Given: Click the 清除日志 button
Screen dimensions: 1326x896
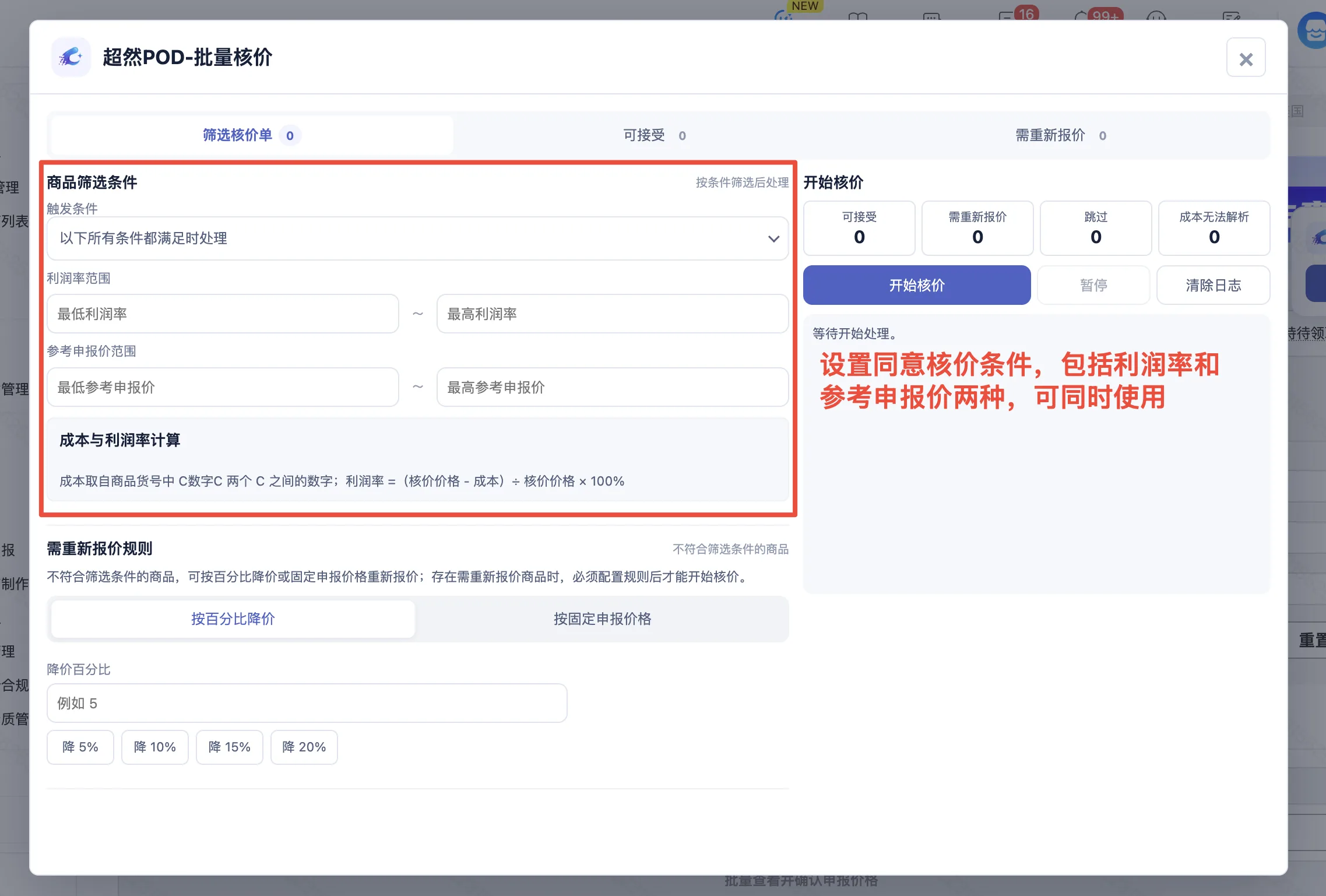Looking at the screenshot, I should tap(1213, 285).
